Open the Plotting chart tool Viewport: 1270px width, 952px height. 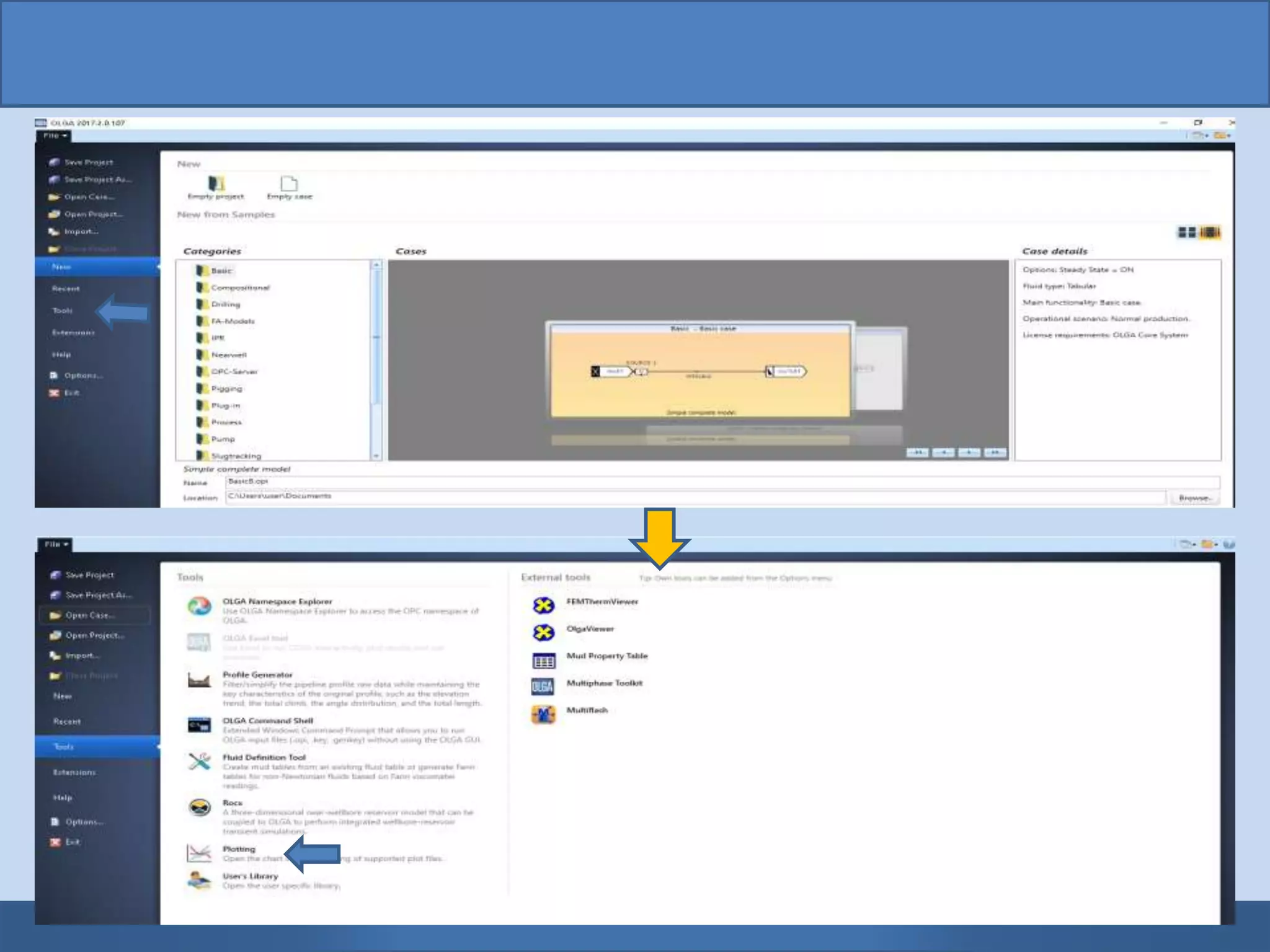[239, 849]
